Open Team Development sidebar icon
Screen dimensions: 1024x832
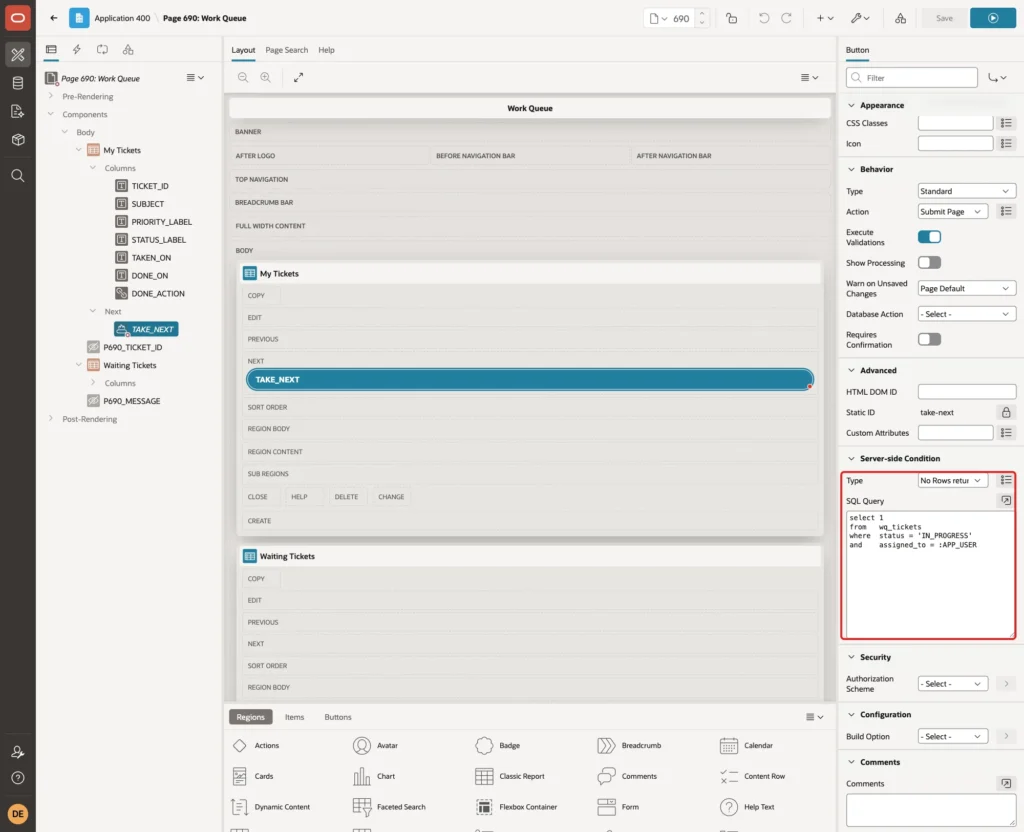18,112
